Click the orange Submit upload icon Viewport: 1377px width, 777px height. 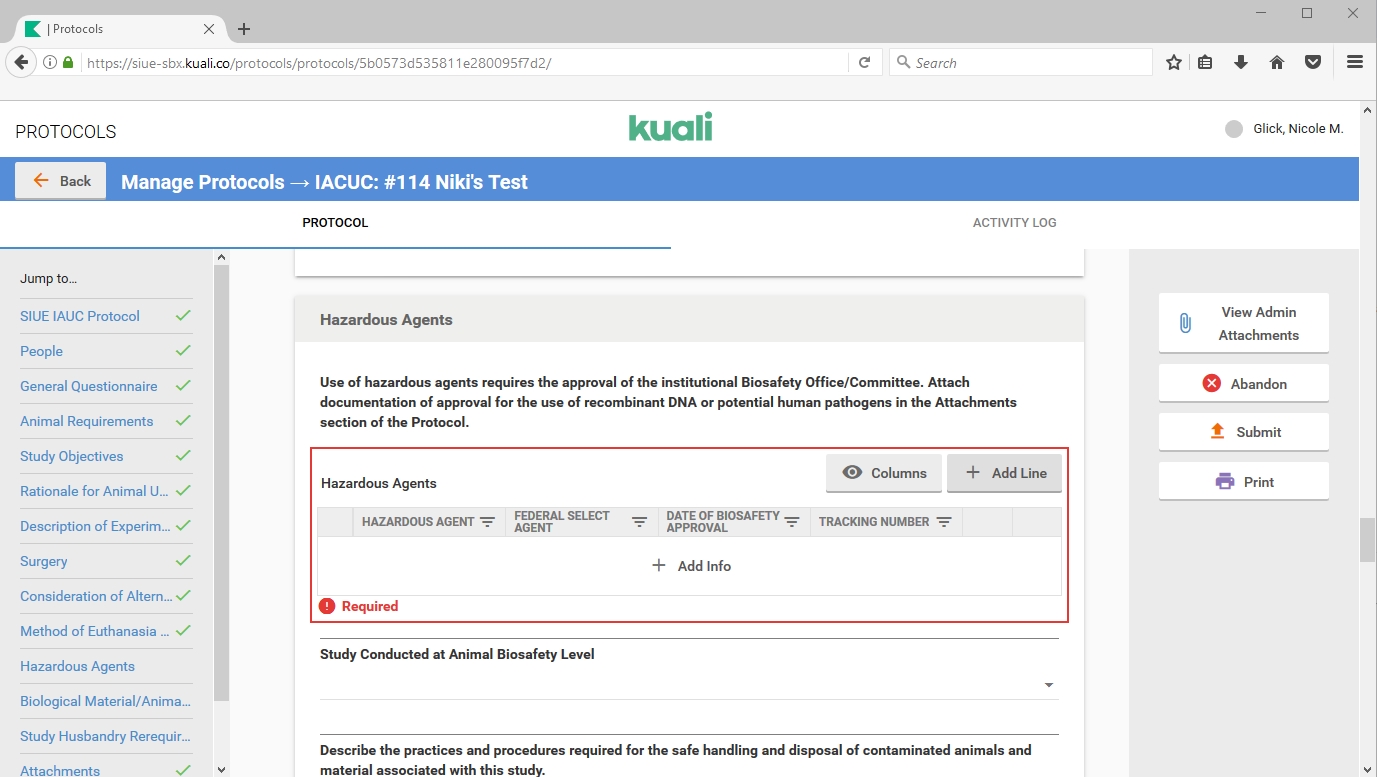click(1217, 431)
